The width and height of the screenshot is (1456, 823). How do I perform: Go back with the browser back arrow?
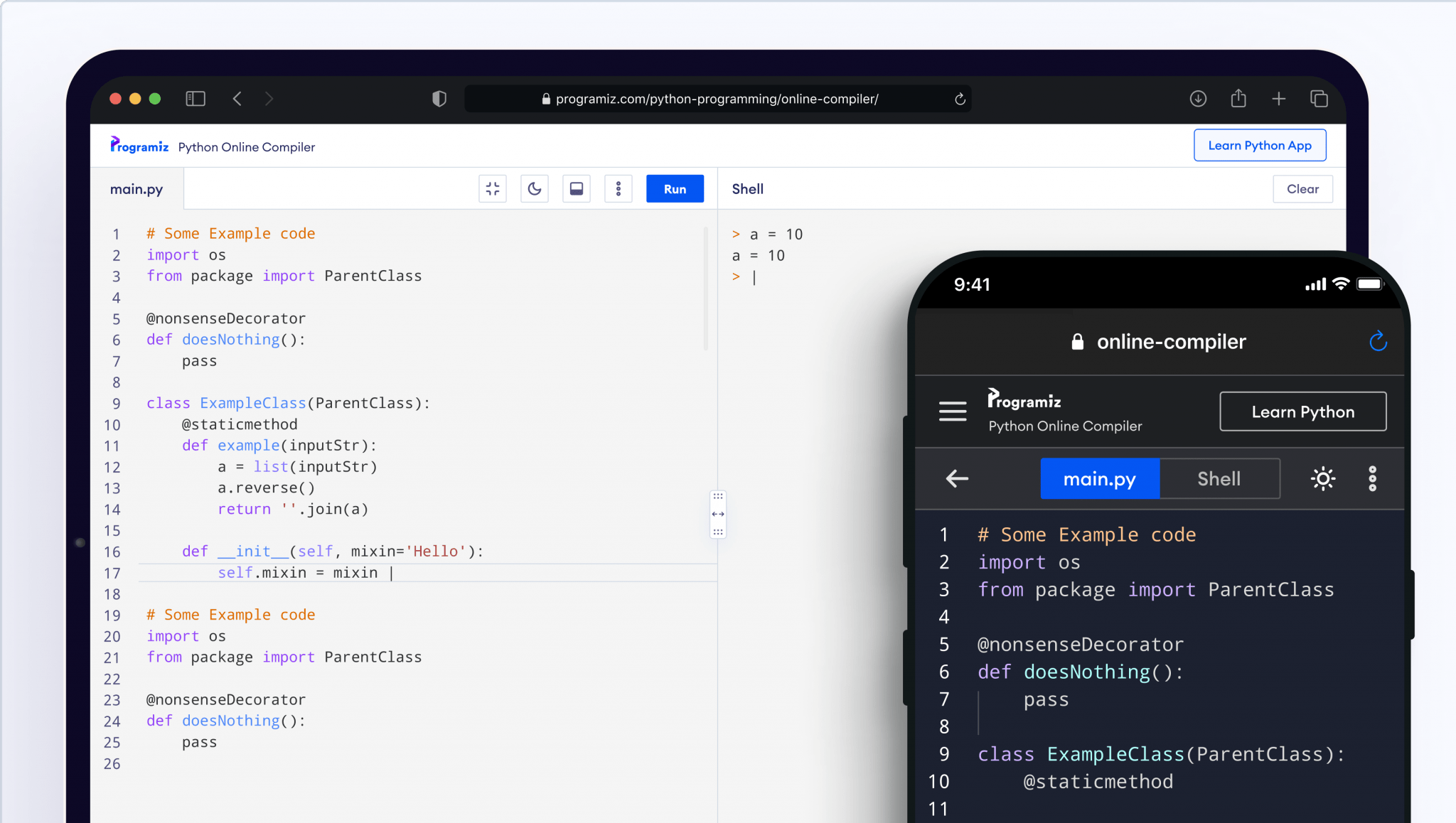click(x=237, y=99)
